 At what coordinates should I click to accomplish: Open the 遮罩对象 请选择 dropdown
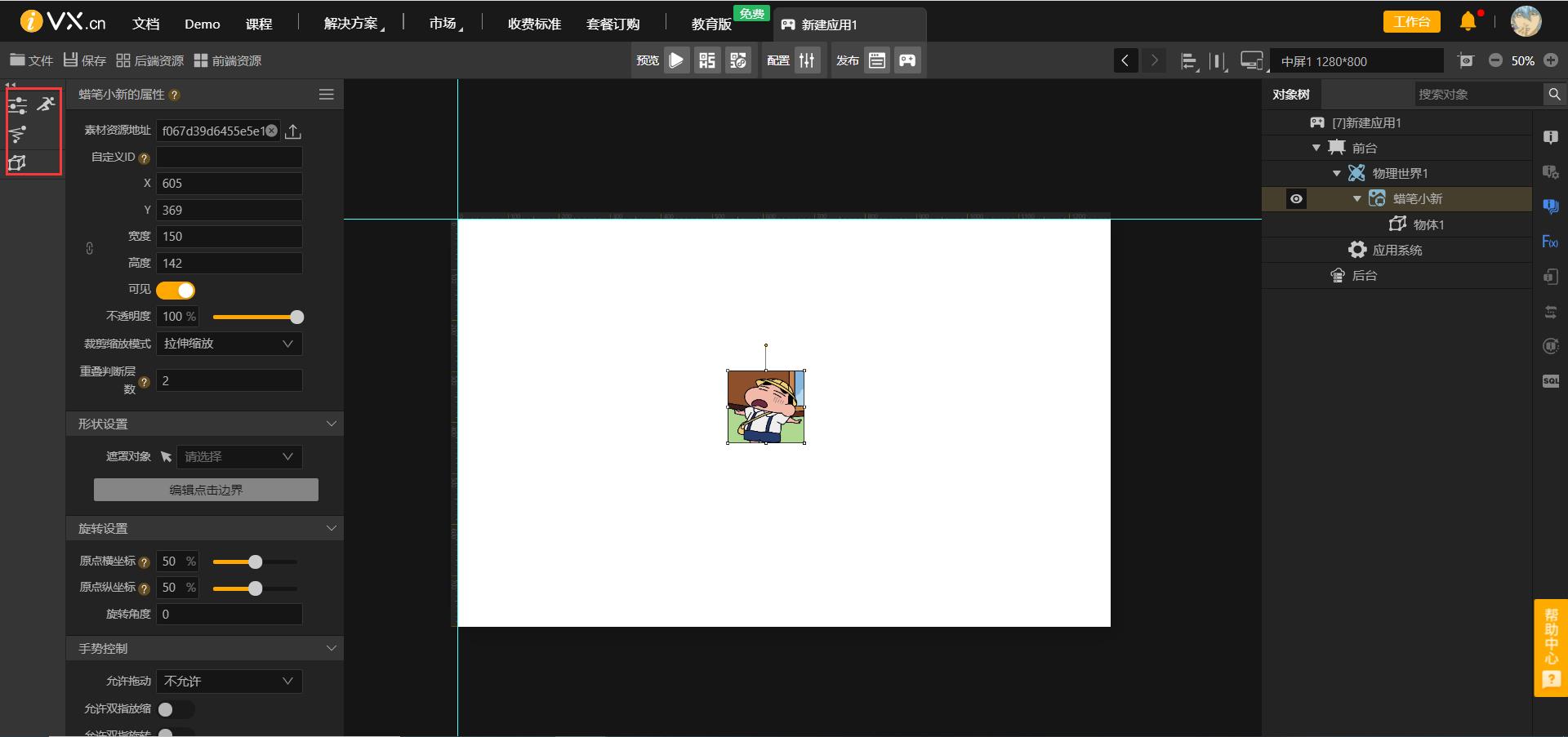239,457
